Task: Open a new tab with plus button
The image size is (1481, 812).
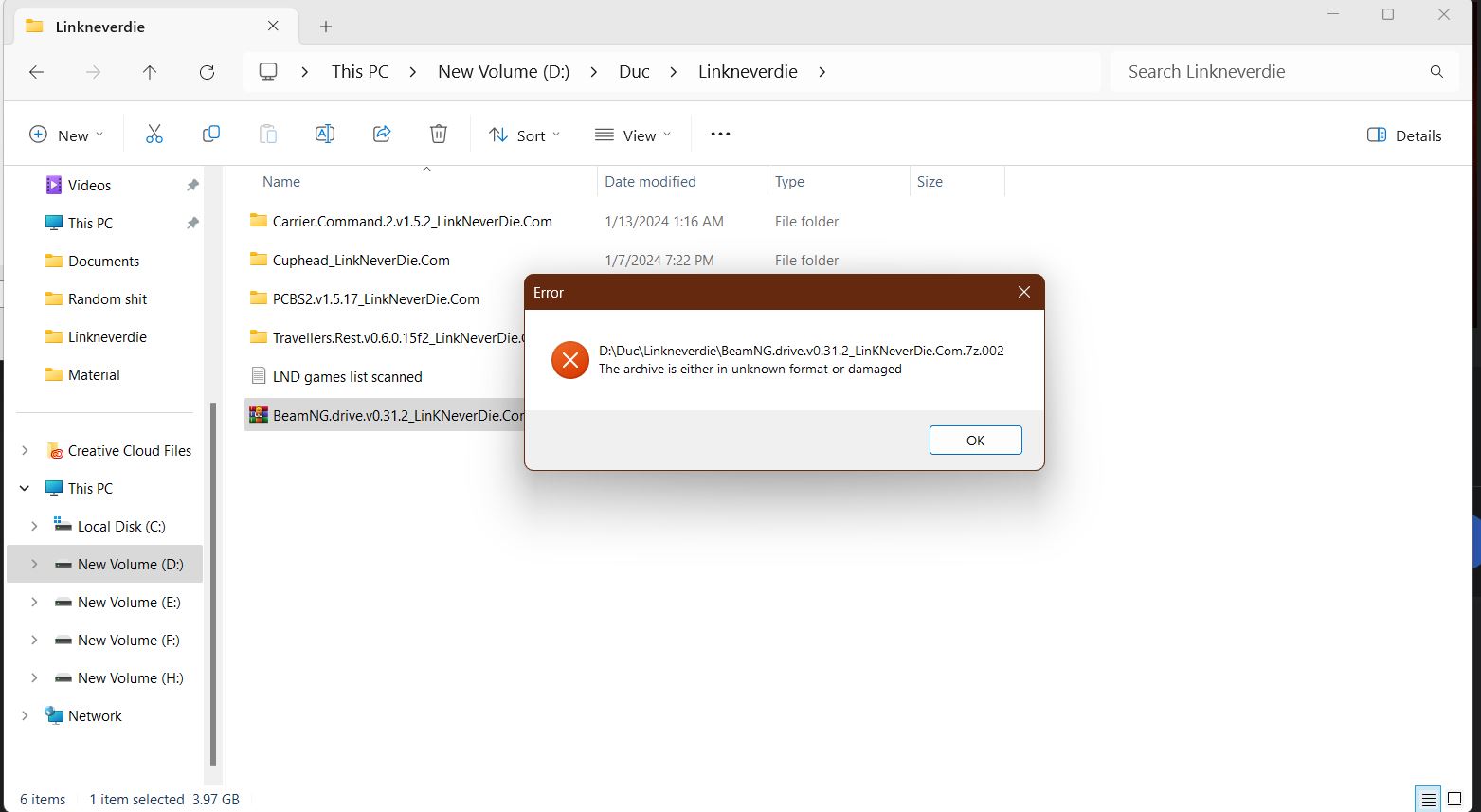Action: coord(326,27)
